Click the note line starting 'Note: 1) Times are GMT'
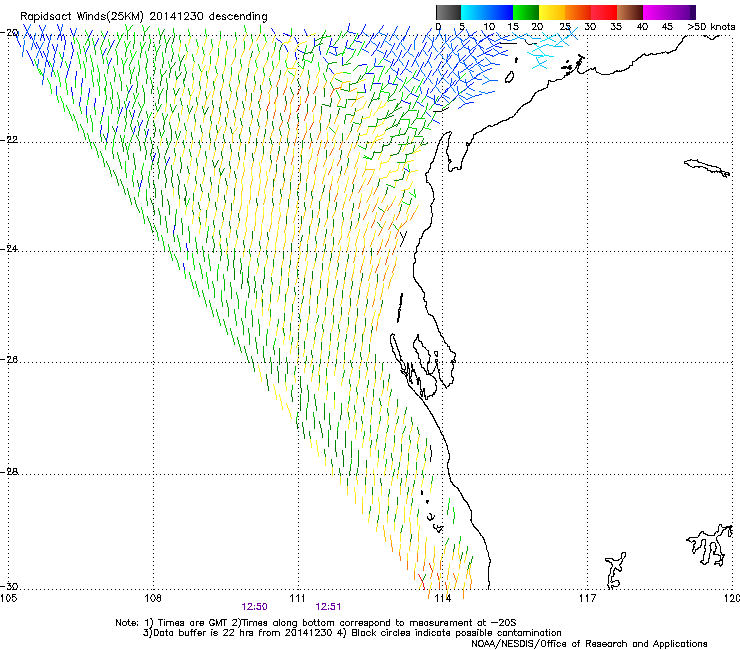This screenshot has height=650, width=740. pyautogui.click(x=316, y=623)
